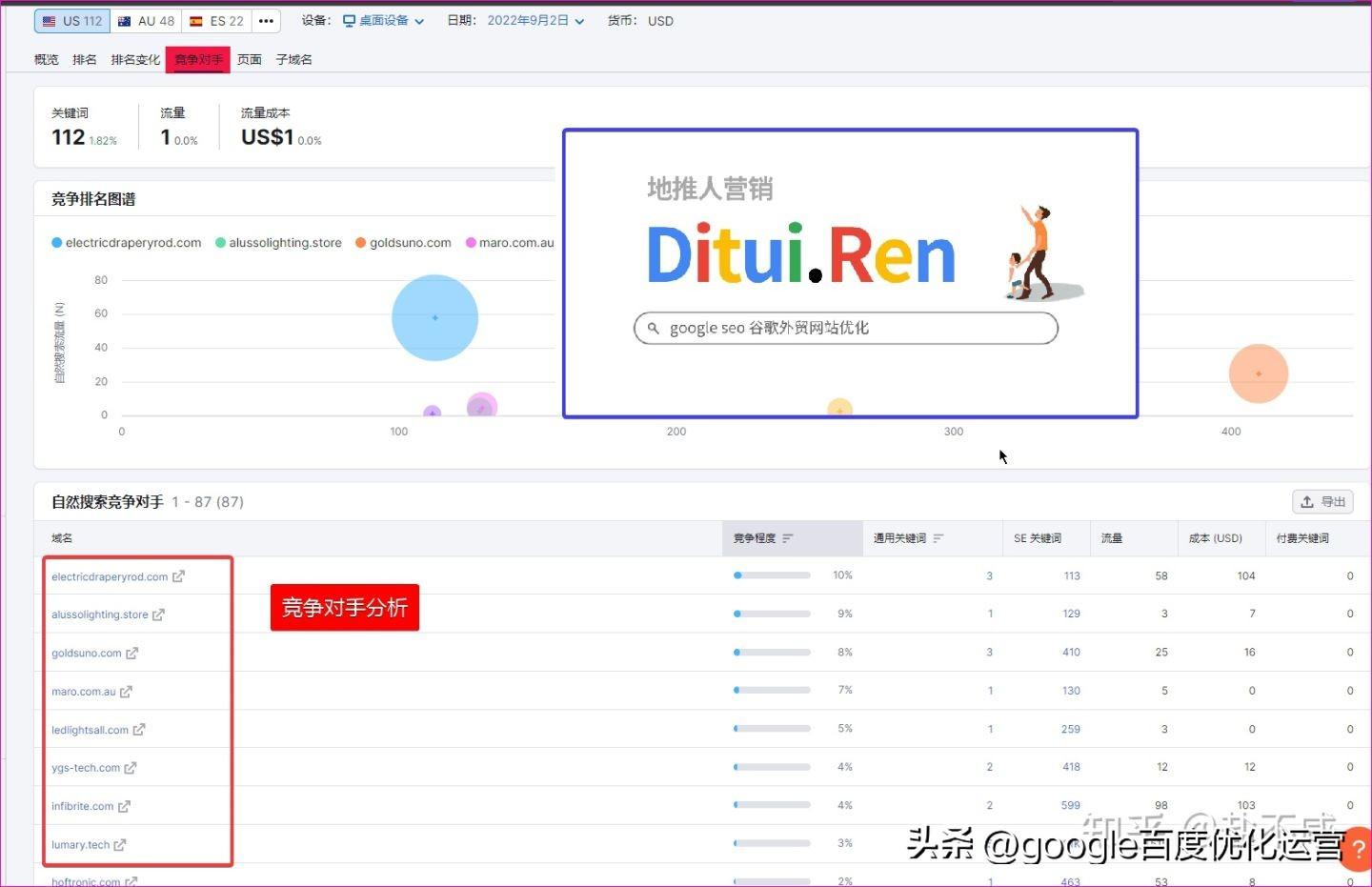
Task: Click the Australia flag icon
Action: coord(124,21)
